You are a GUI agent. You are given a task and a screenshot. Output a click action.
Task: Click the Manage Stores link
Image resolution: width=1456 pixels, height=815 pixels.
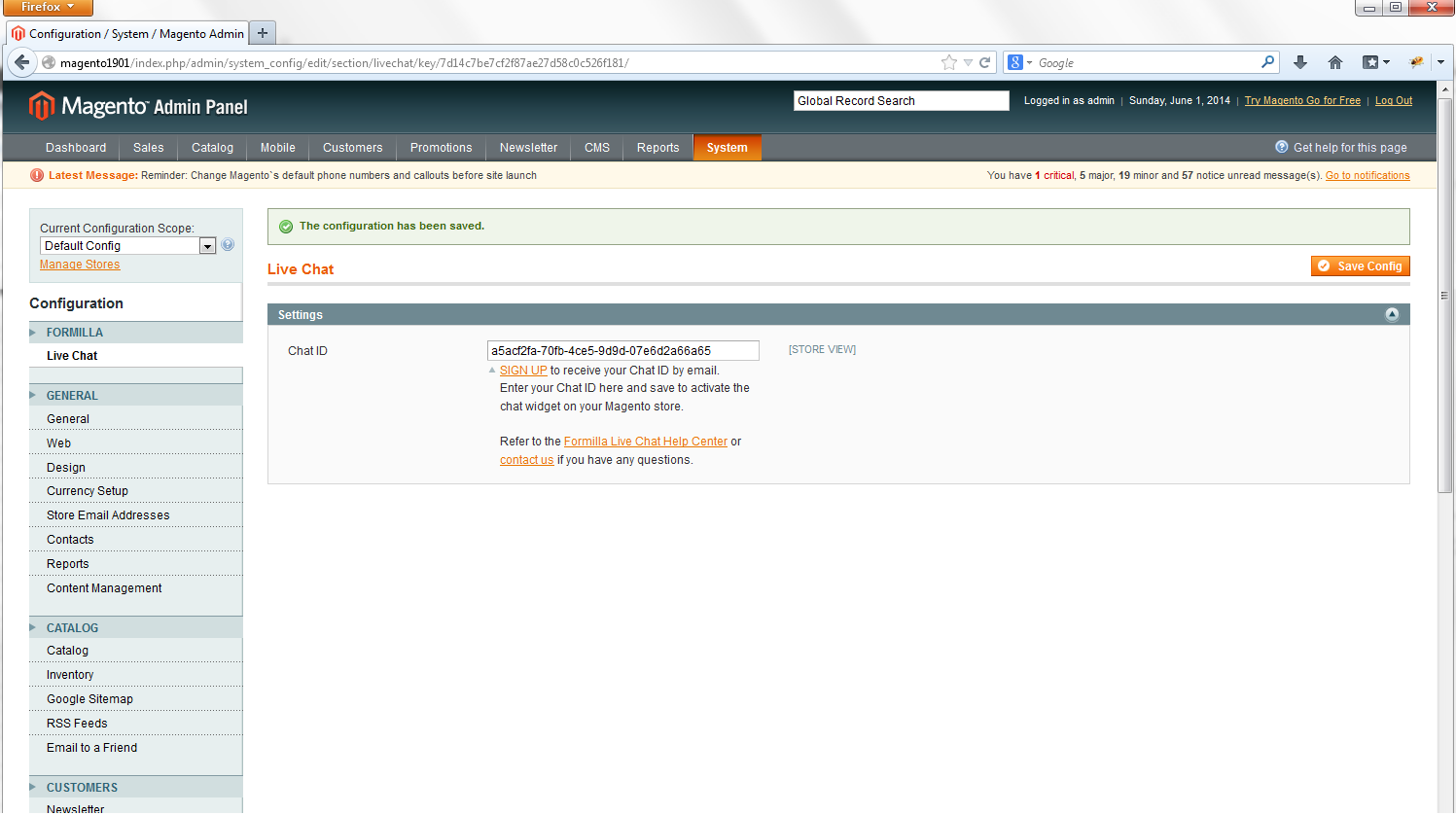coord(80,265)
